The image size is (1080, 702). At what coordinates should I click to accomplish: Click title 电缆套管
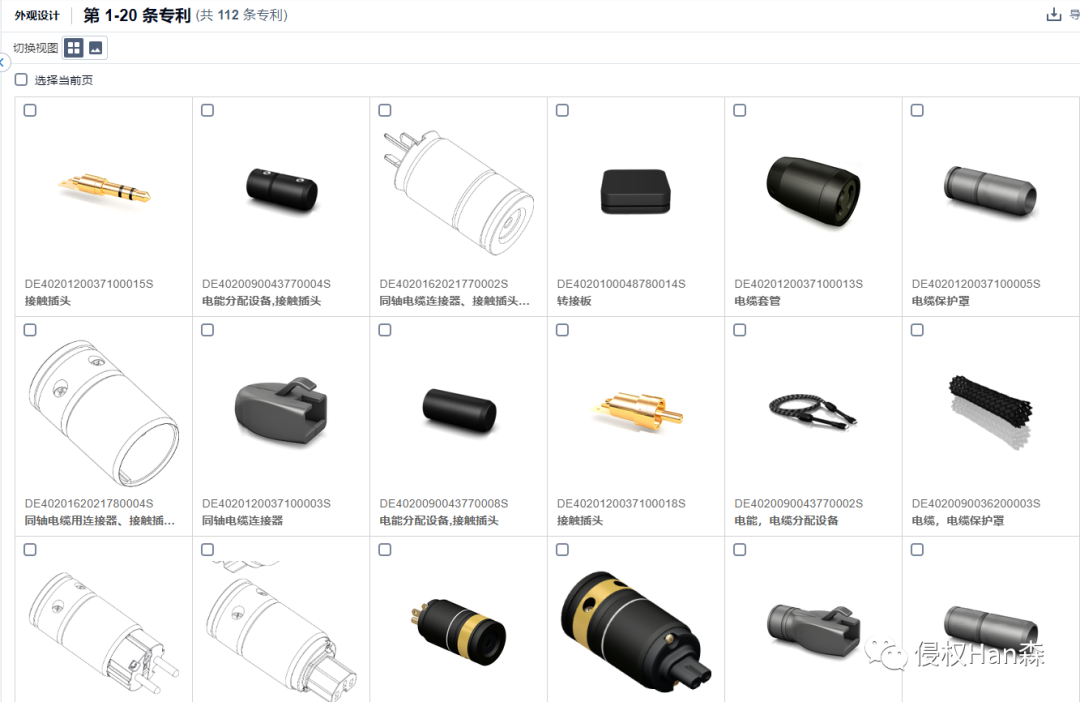[x=757, y=301]
